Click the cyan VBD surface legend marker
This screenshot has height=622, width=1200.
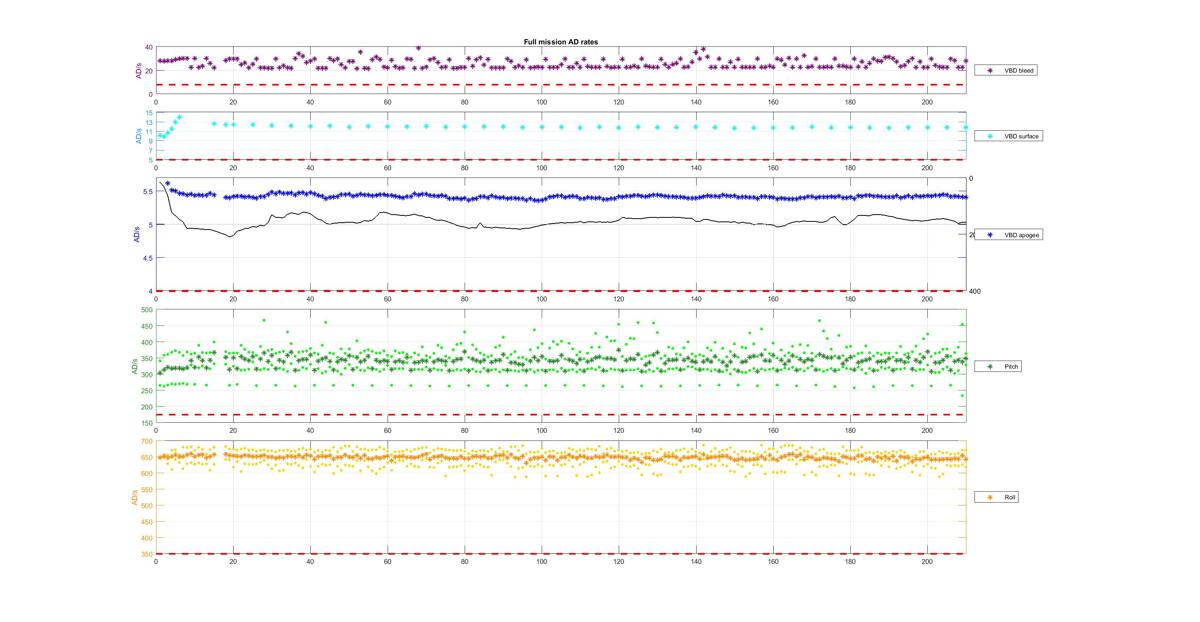pos(990,135)
